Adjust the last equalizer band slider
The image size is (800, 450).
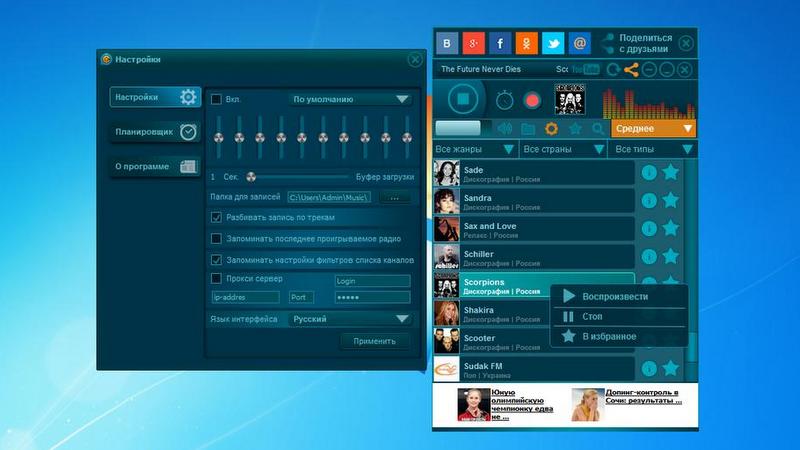(x=407, y=137)
